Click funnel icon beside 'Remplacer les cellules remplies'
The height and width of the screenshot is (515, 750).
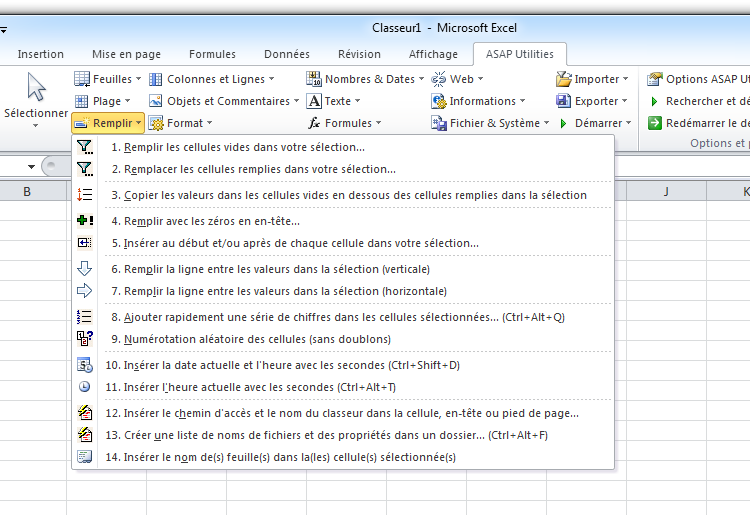(x=85, y=169)
